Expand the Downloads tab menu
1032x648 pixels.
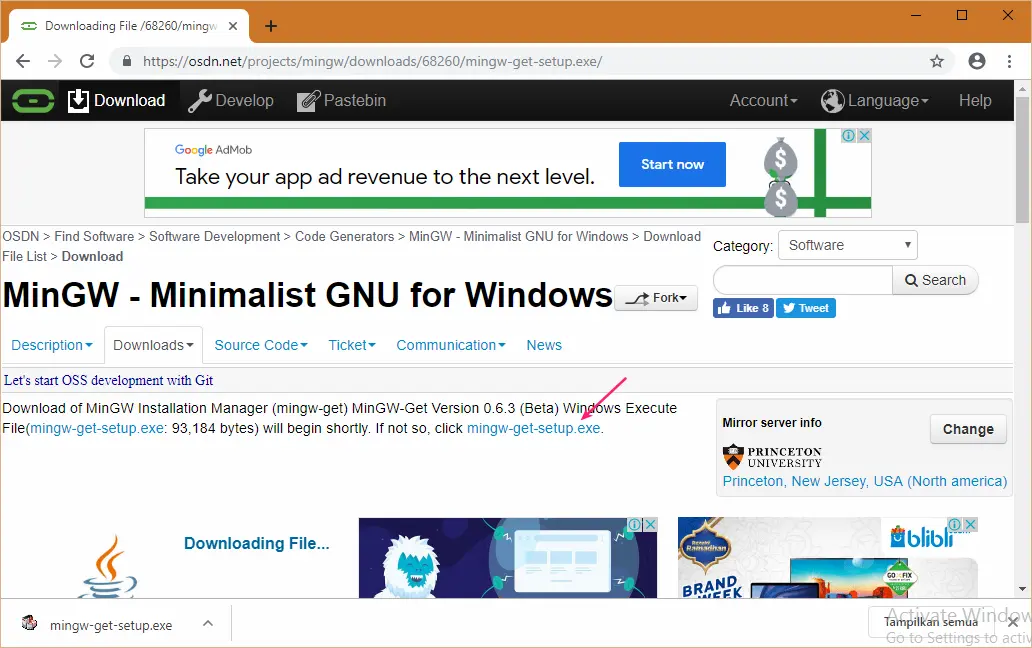click(x=153, y=345)
